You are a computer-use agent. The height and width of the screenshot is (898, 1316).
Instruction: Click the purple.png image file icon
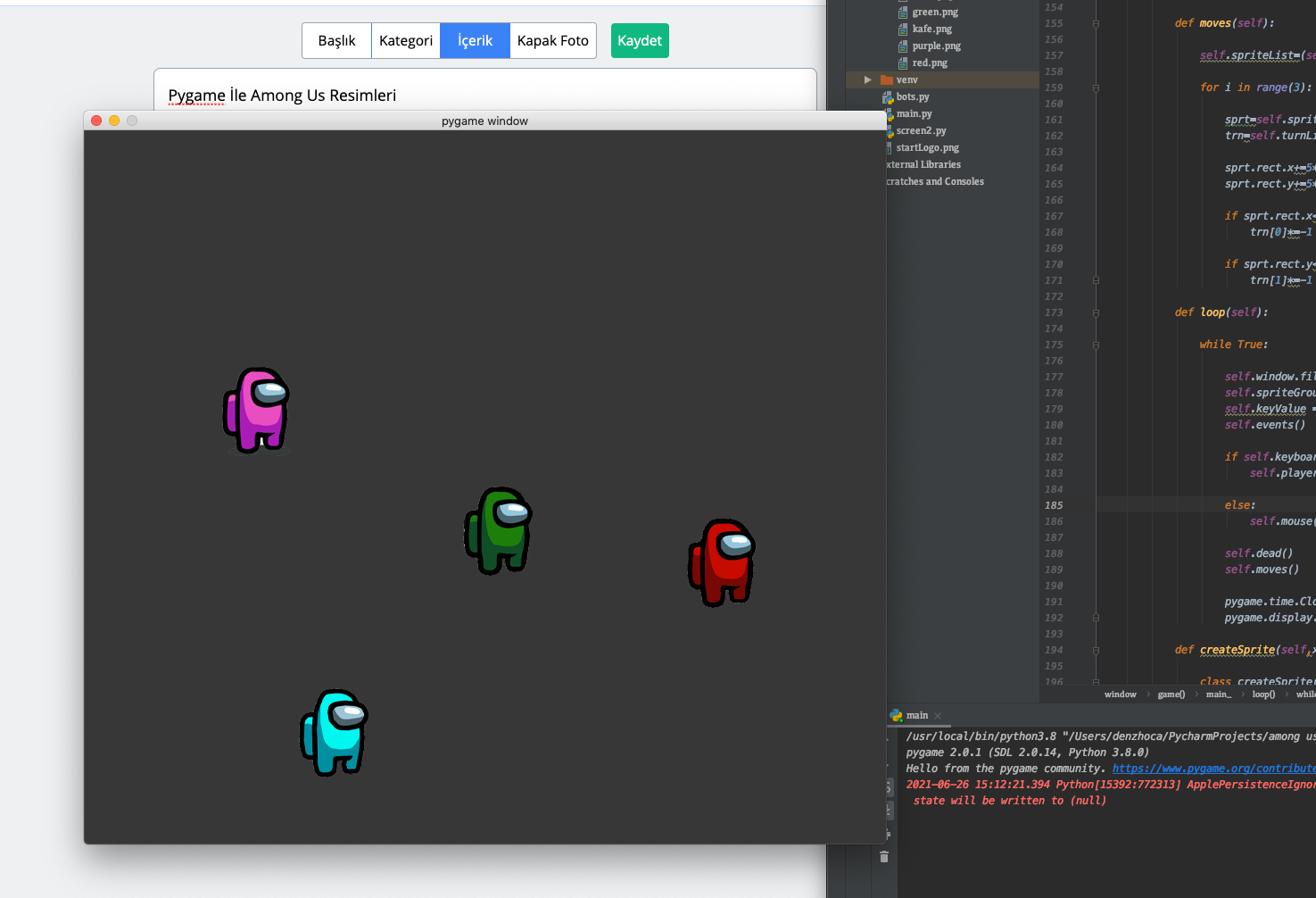[903, 46]
